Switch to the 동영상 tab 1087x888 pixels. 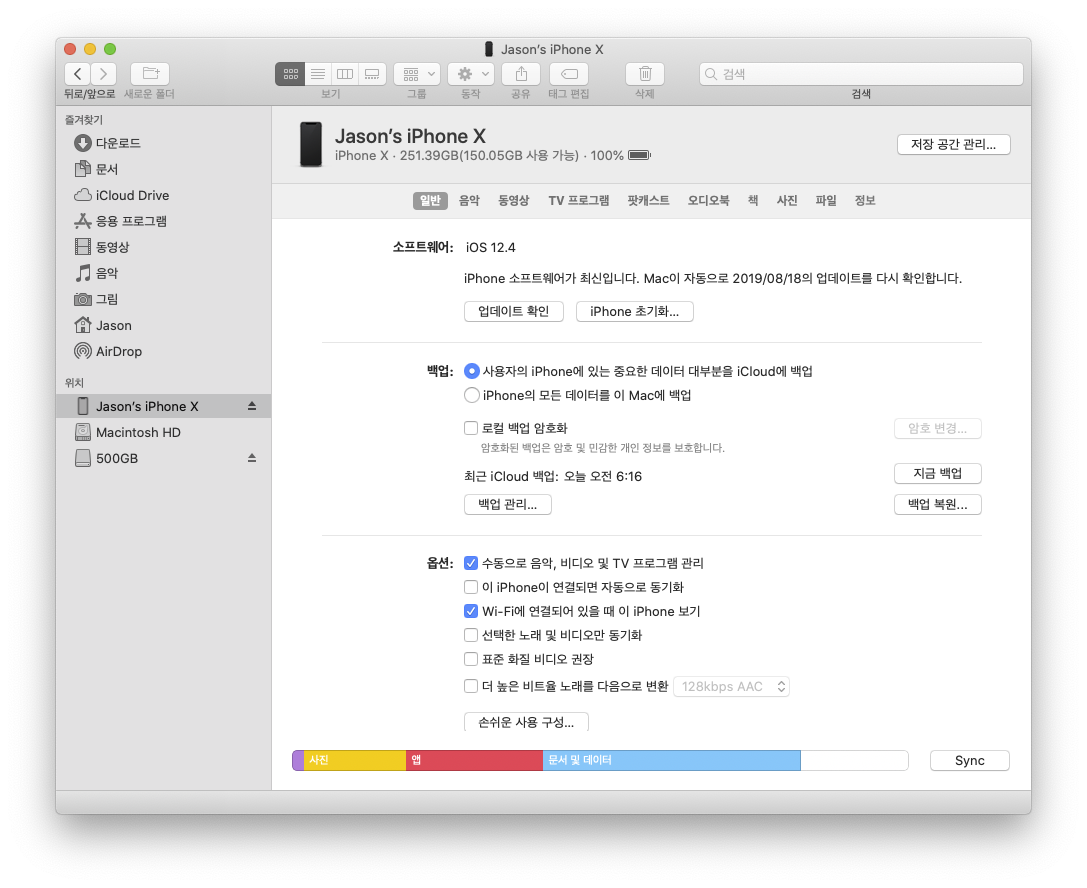(x=514, y=200)
